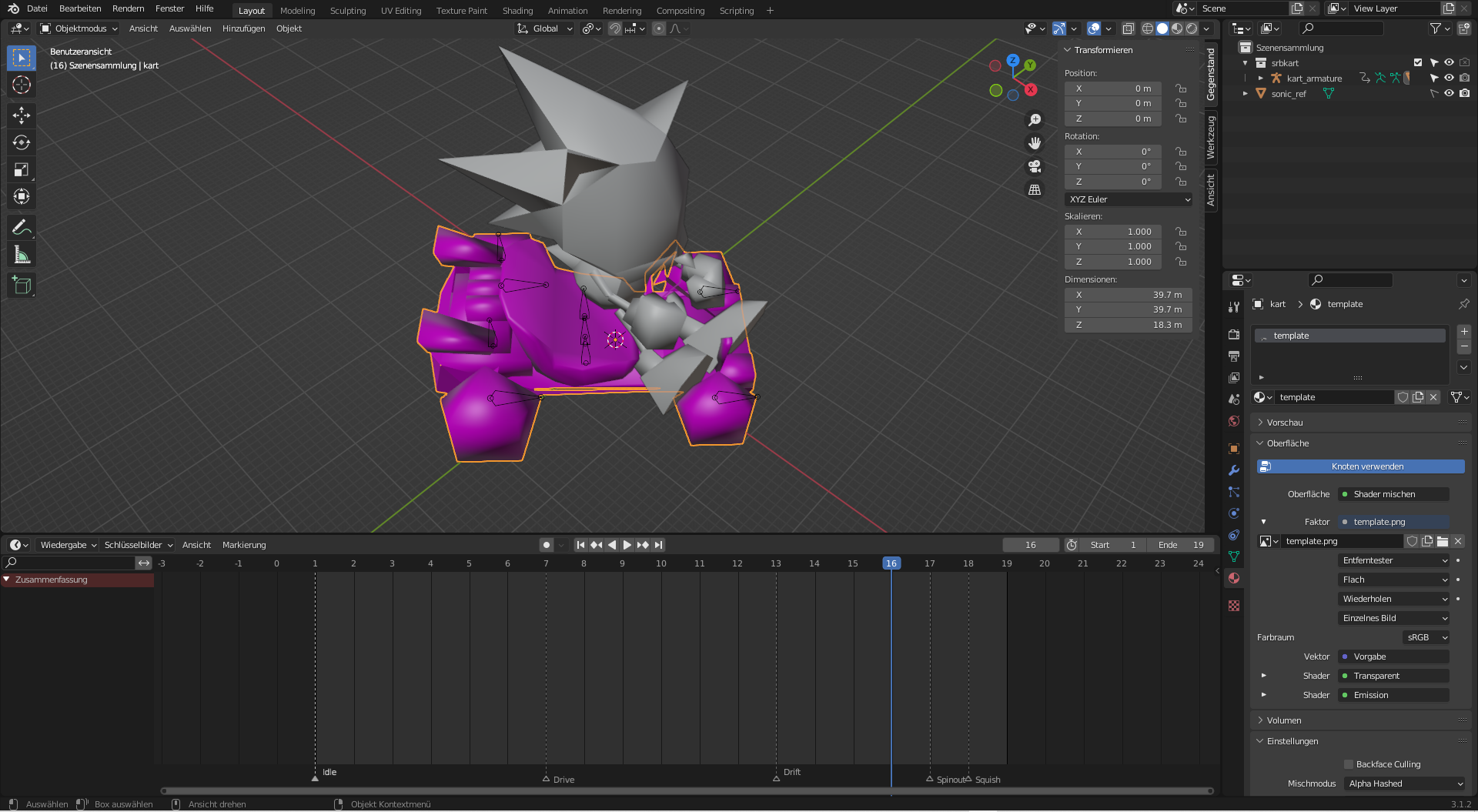Toggle camera view icon in viewport

coord(1035,166)
